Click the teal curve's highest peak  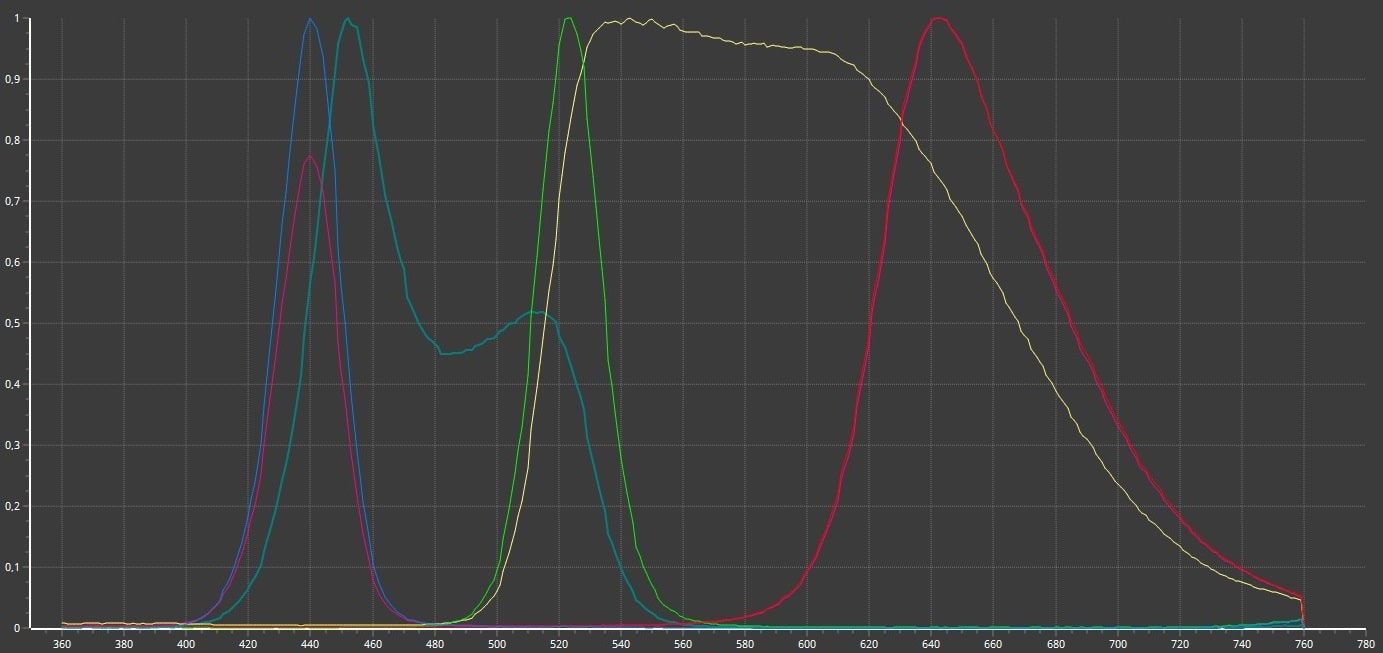click(347, 19)
